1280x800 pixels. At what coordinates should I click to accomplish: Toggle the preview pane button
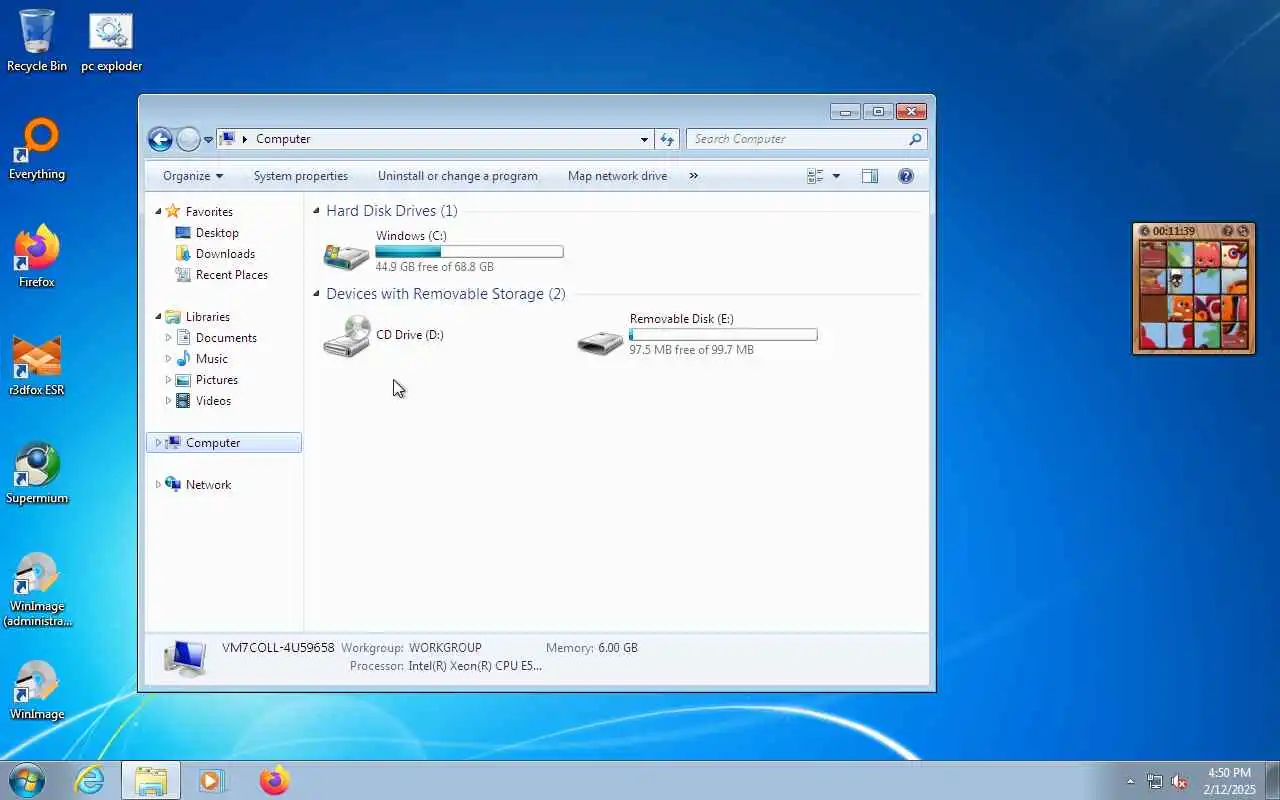pos(869,176)
